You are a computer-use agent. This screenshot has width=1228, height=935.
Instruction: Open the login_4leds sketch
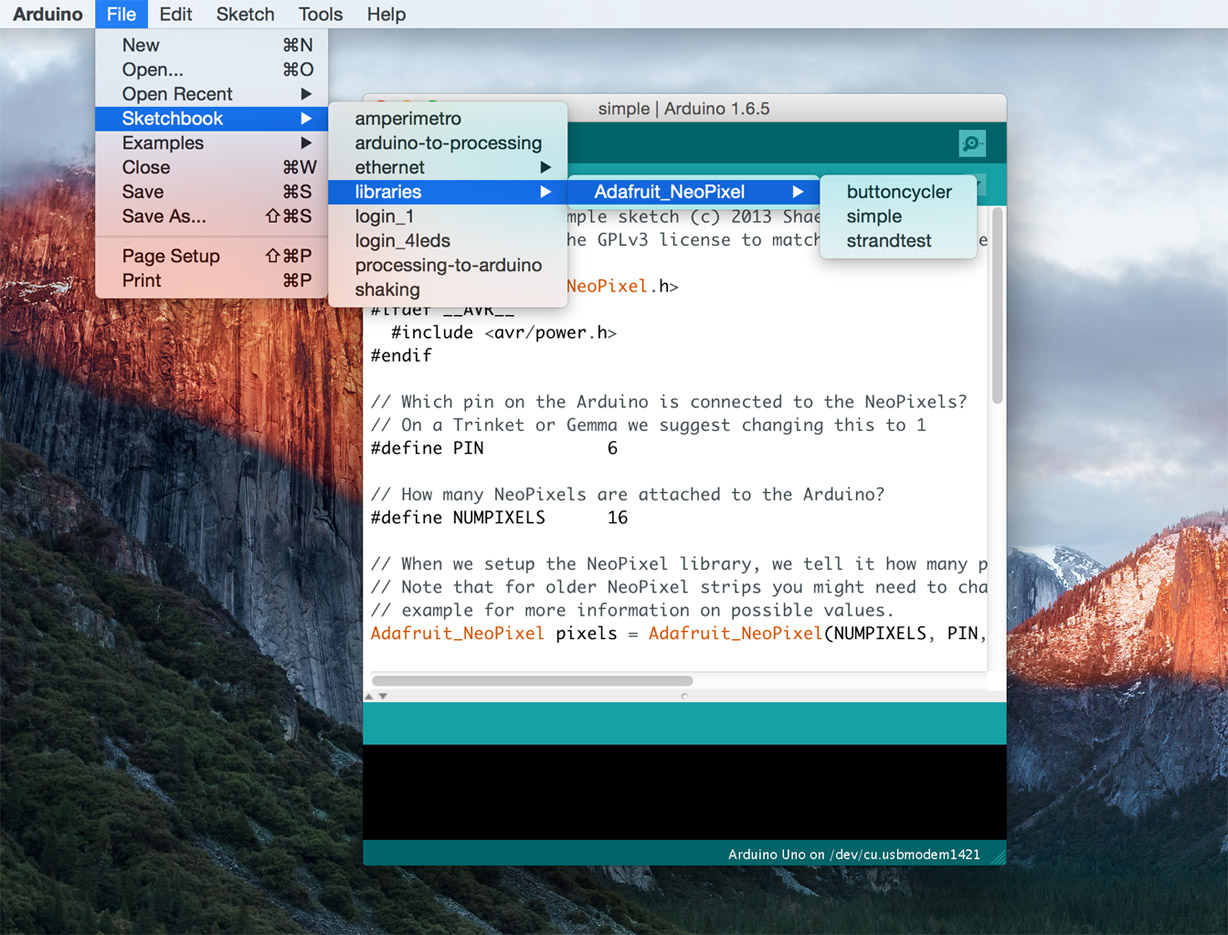pos(448,241)
